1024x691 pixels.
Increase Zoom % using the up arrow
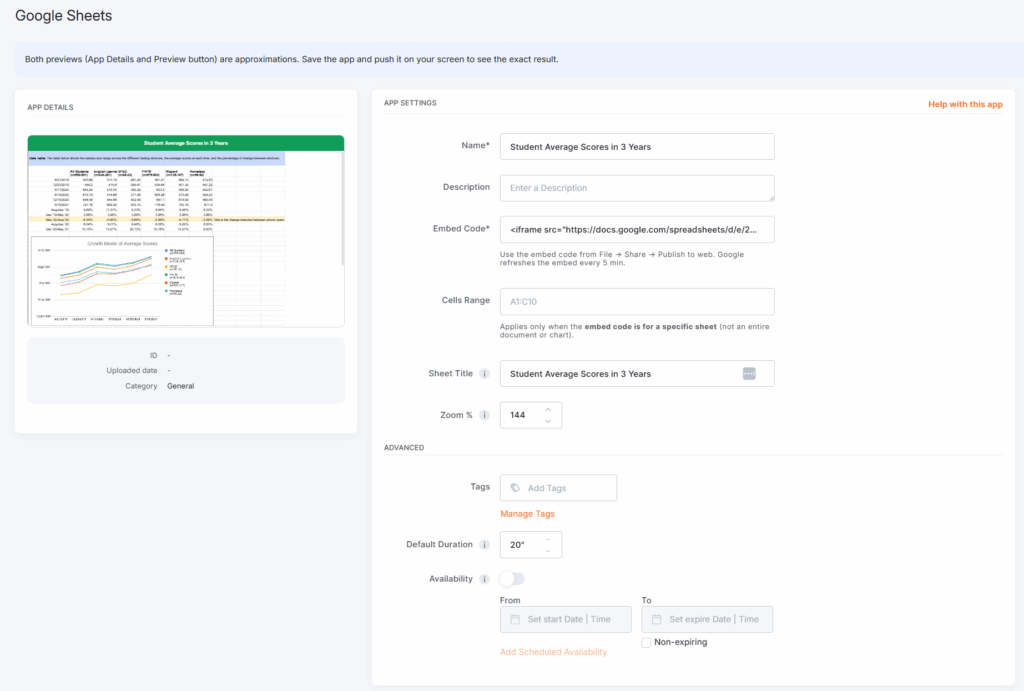tap(548, 408)
